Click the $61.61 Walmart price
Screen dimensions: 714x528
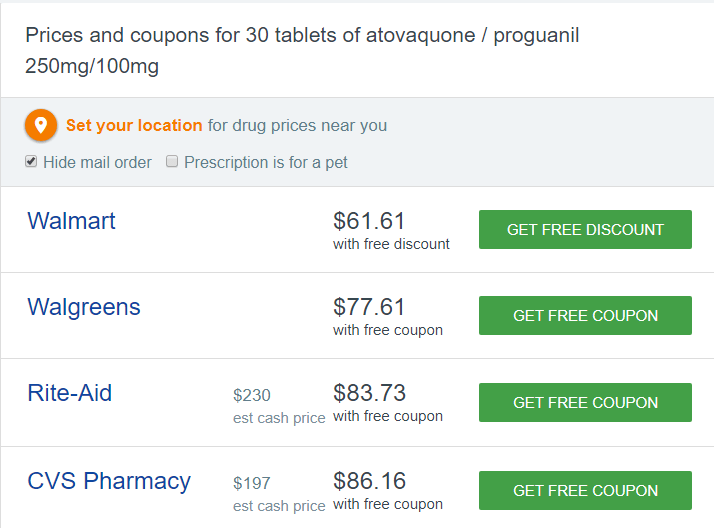pyautogui.click(x=369, y=221)
